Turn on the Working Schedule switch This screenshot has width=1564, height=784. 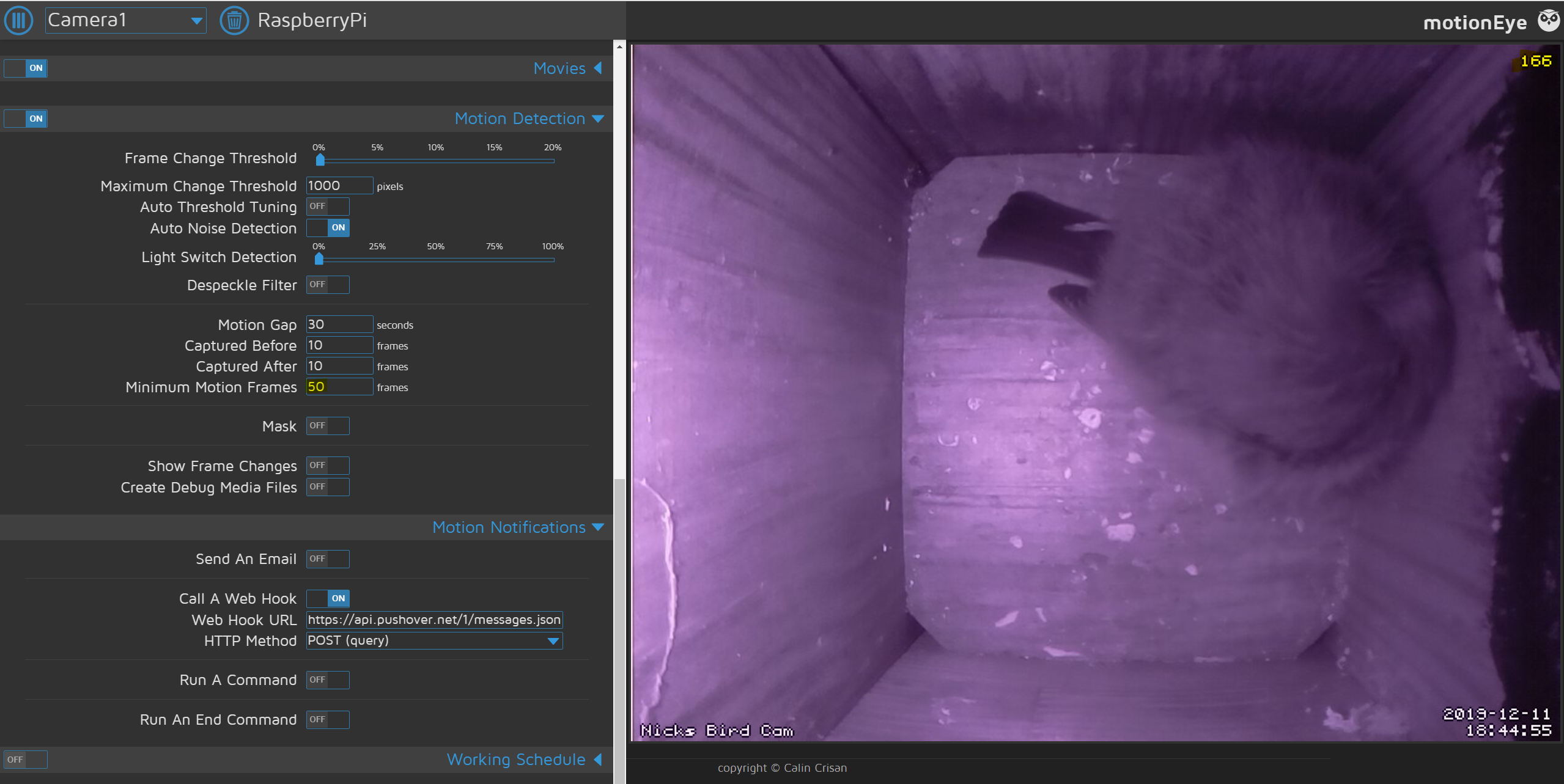pyautogui.click(x=26, y=760)
